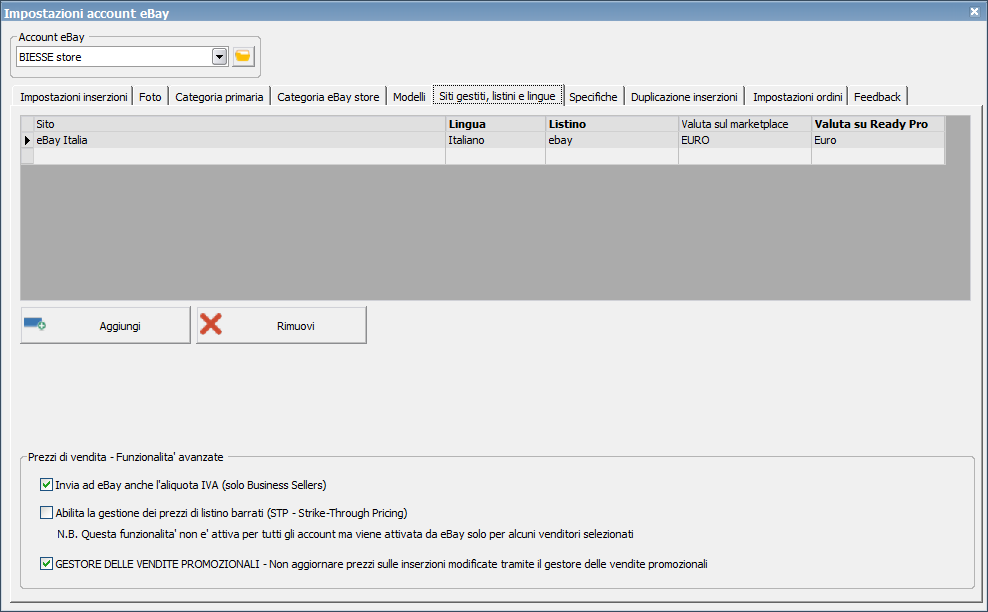The width and height of the screenshot is (988, 612).
Task: Open Duplicazione inserzioni tab
Action: [x=684, y=96]
